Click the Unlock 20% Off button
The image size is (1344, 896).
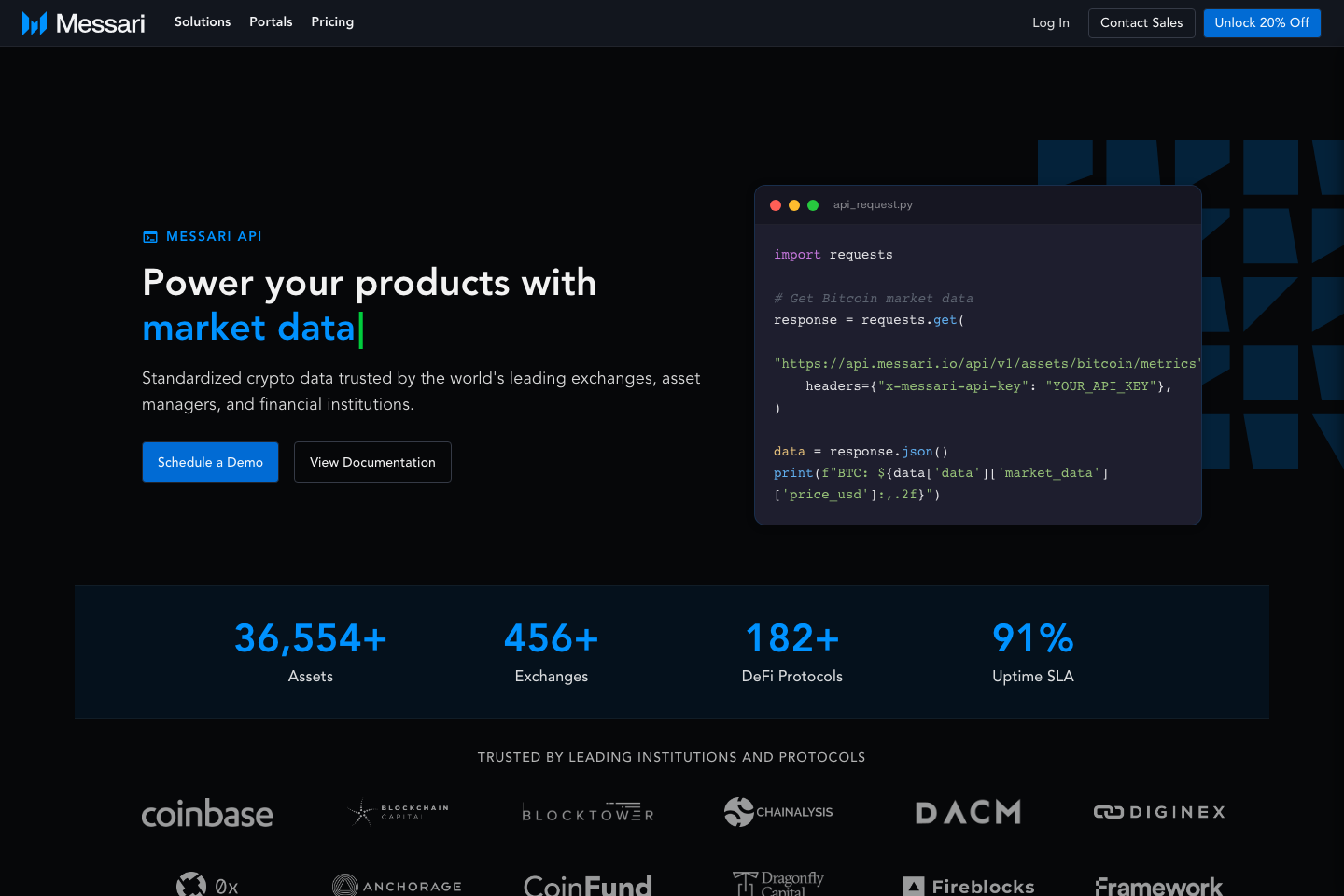1262,22
